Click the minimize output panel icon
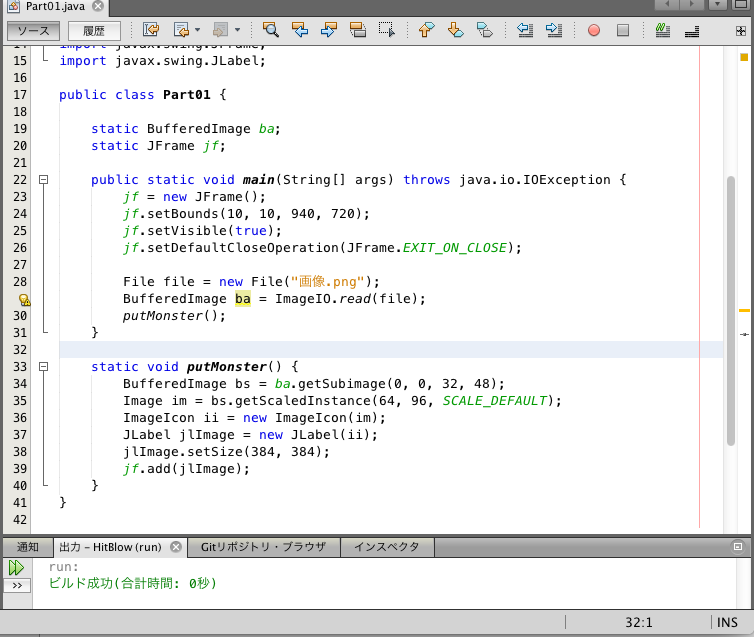 click(x=738, y=547)
